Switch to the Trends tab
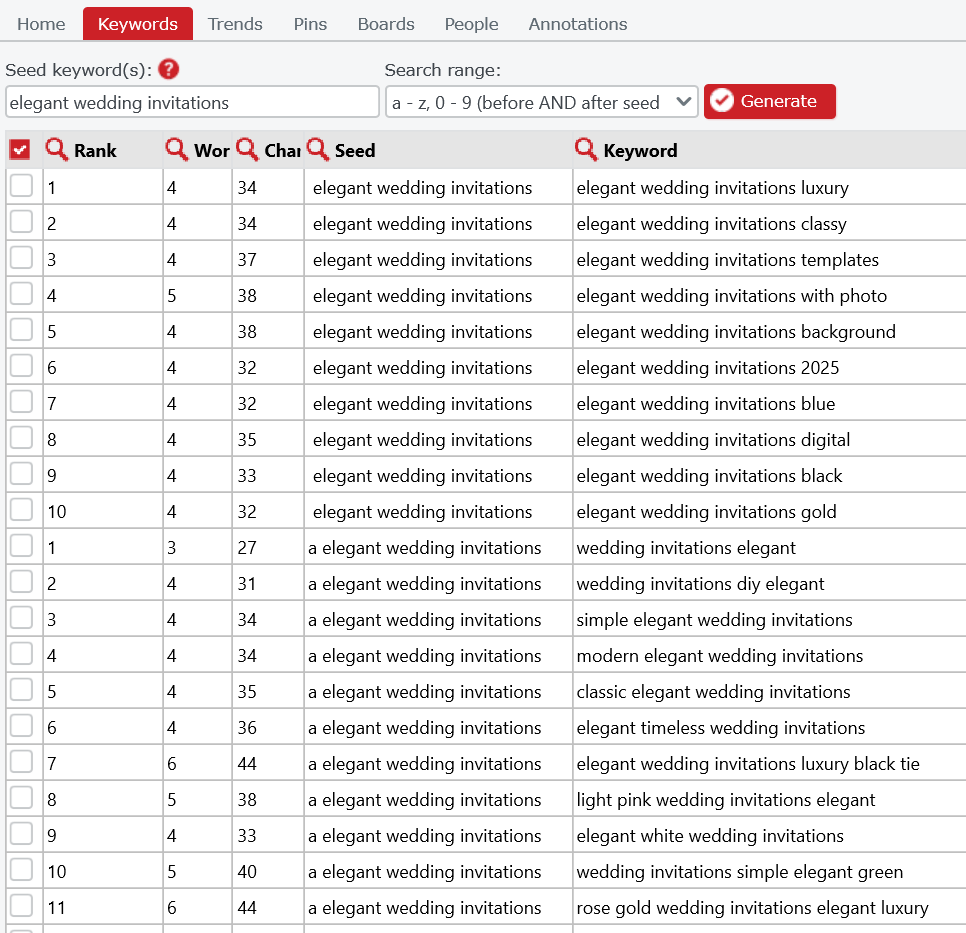The height and width of the screenshot is (933, 966). coord(235,23)
